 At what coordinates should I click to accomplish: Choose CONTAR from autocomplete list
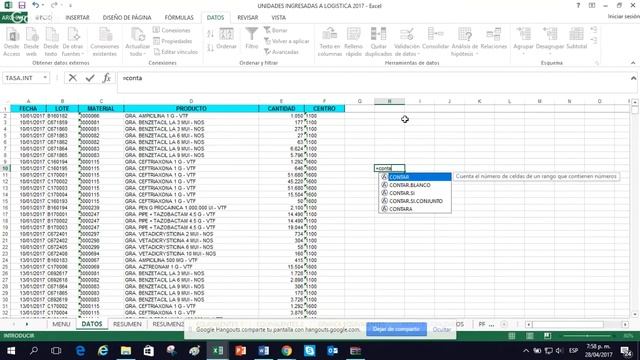coord(415,177)
